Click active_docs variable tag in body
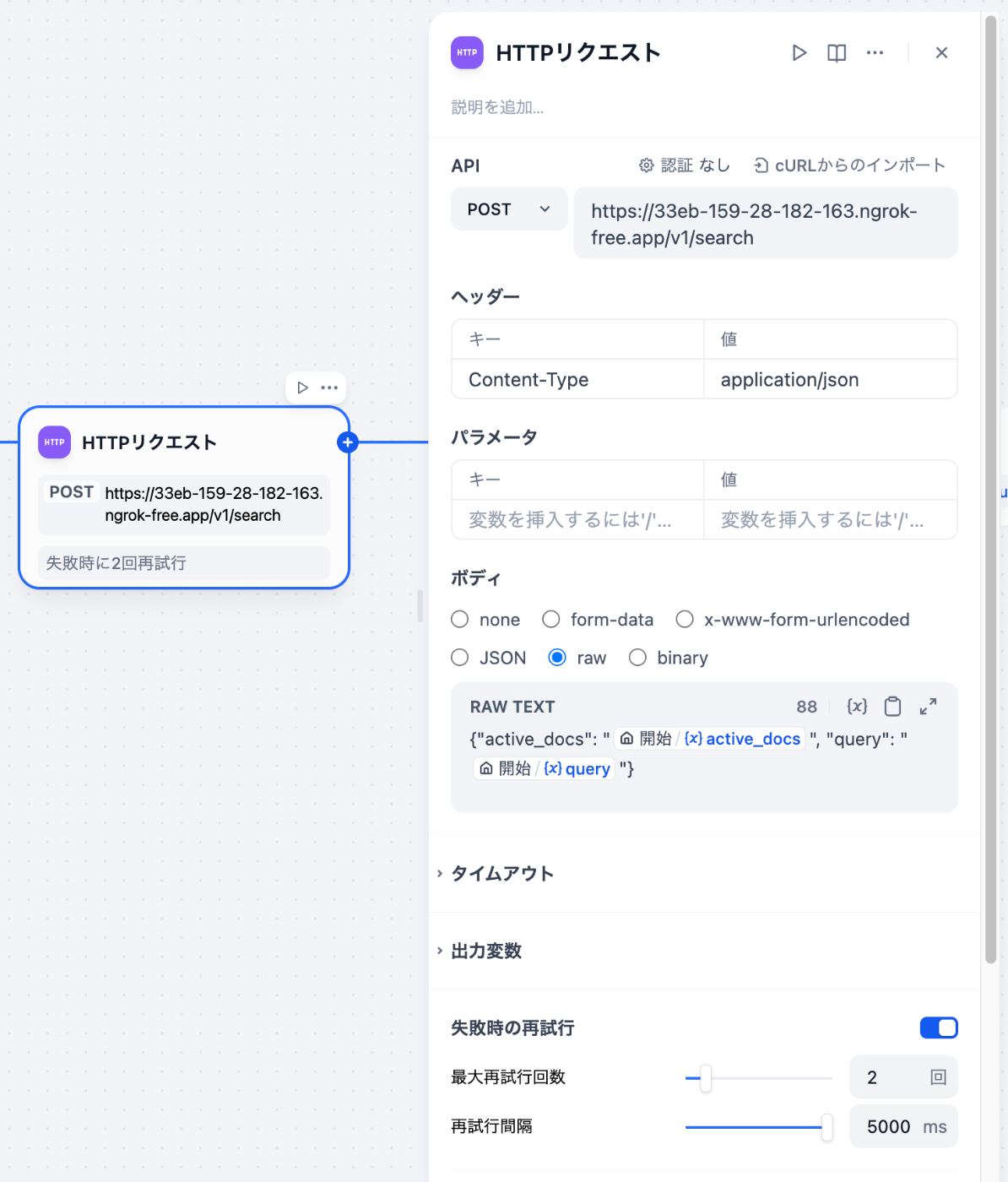 coord(709,739)
